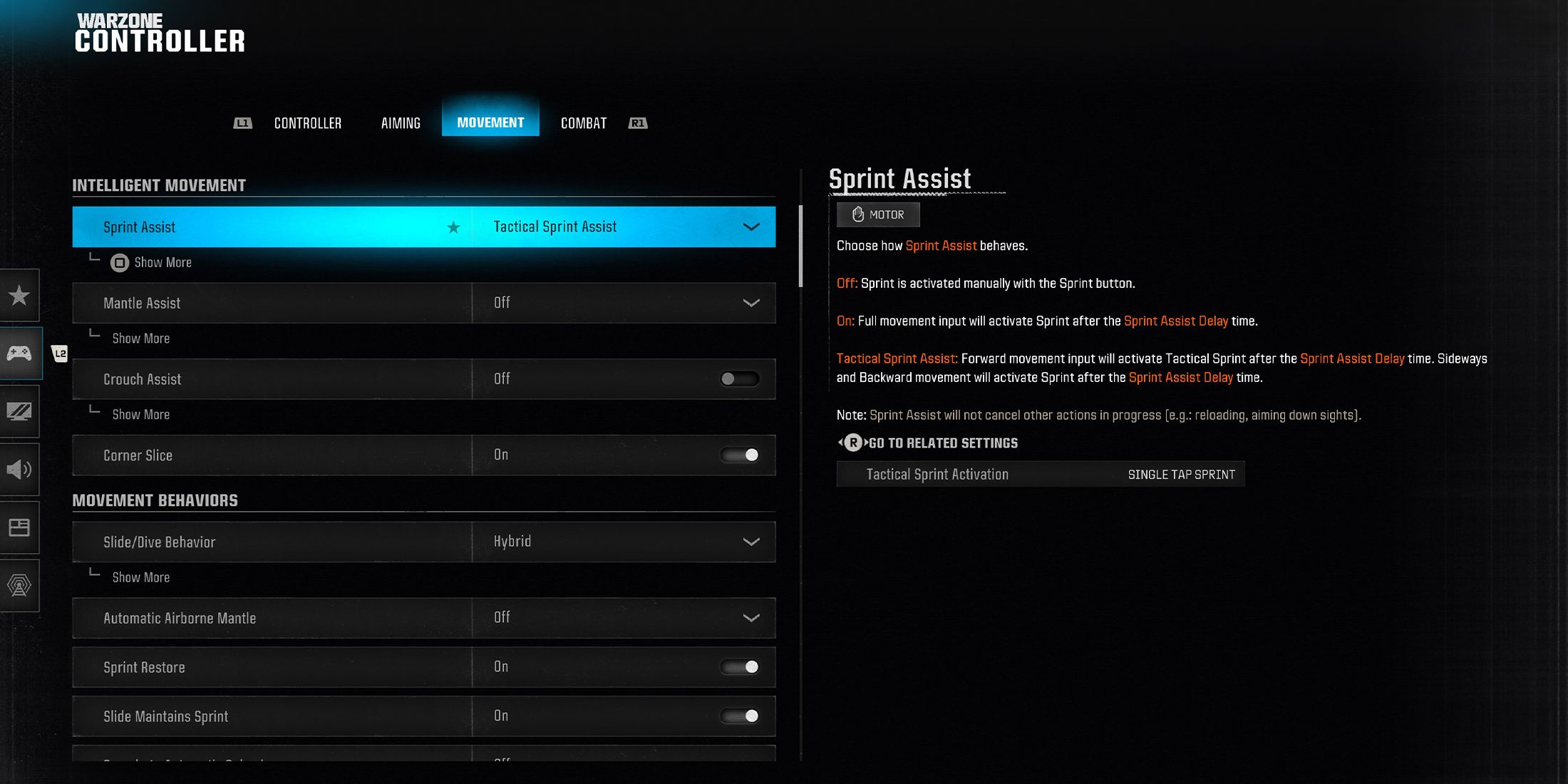
Task: Switch to the Aiming tab
Action: (398, 122)
